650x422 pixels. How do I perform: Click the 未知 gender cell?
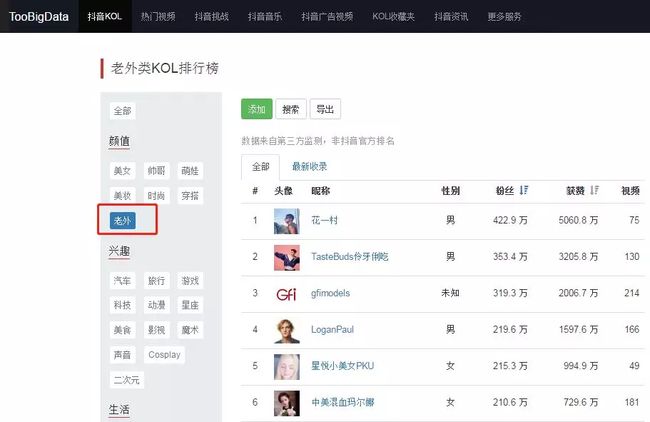click(450, 293)
